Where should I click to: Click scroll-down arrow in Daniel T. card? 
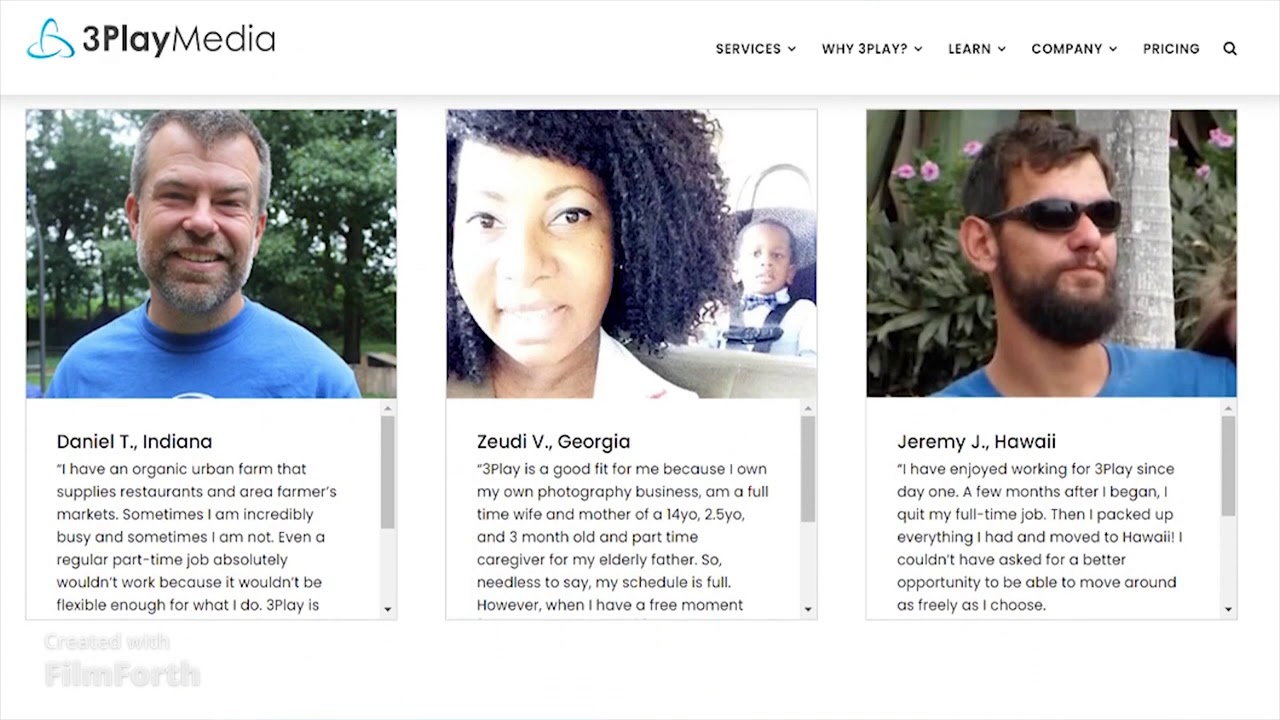tap(388, 609)
